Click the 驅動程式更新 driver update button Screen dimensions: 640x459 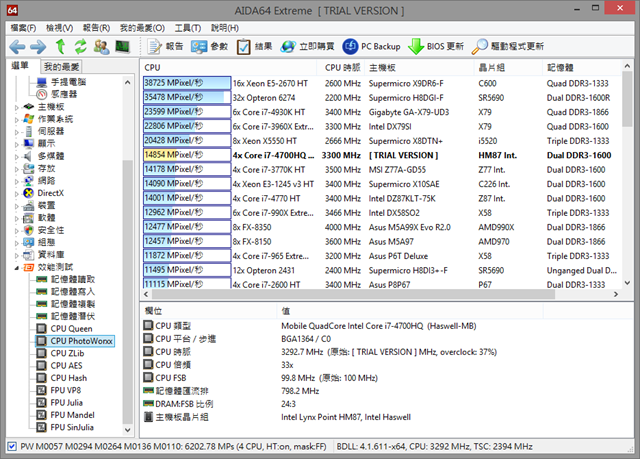tap(507, 47)
